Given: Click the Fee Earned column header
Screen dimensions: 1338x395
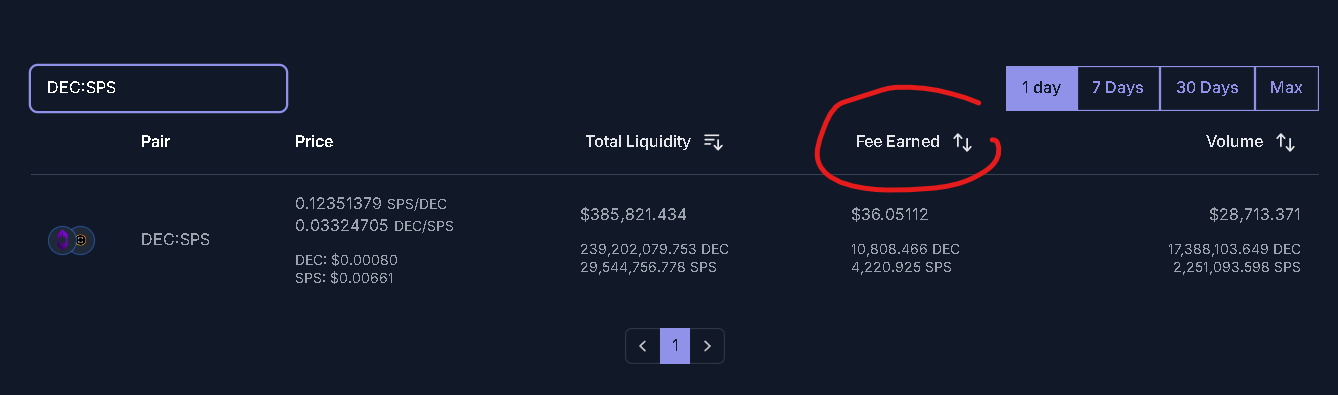Looking at the screenshot, I should [898, 142].
